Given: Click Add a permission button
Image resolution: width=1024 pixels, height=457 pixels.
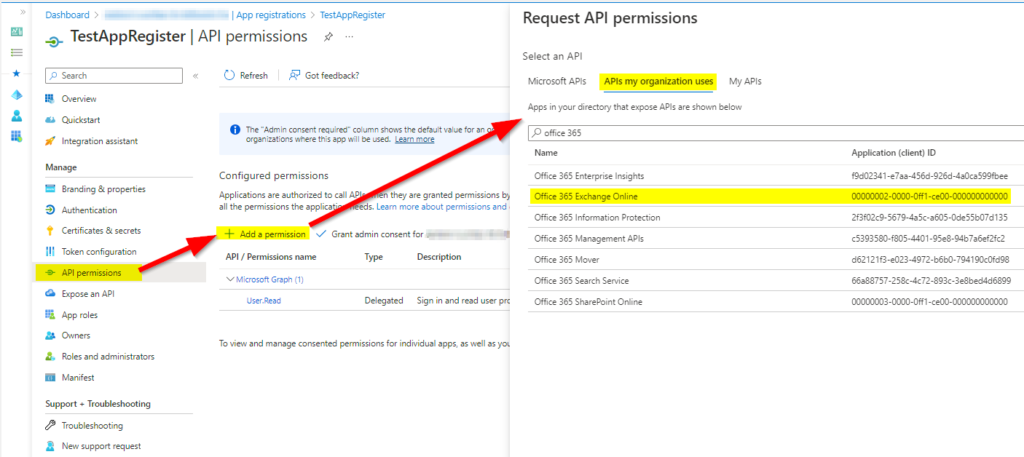Looking at the screenshot, I should point(265,234).
